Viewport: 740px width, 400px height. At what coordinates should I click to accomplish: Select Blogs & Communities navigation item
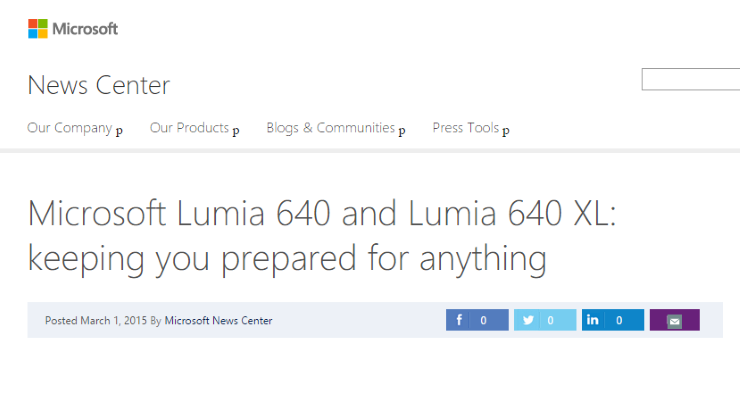[330, 128]
